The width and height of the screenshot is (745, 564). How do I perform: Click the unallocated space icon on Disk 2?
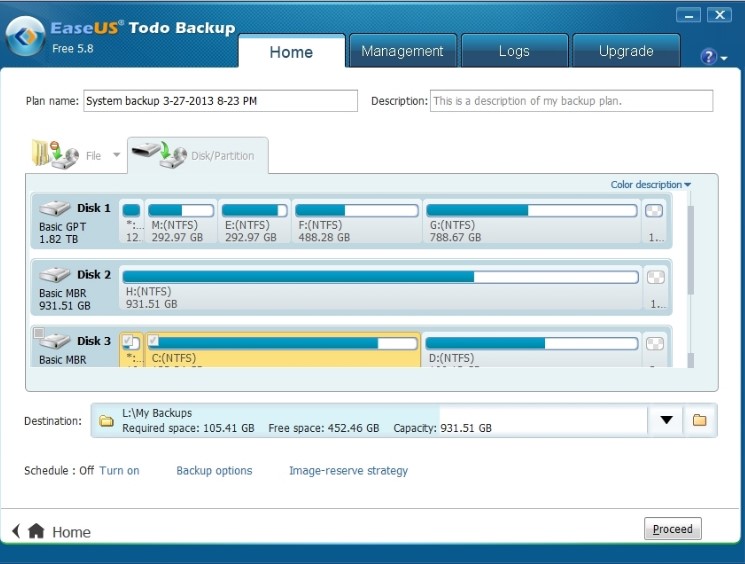(656, 277)
